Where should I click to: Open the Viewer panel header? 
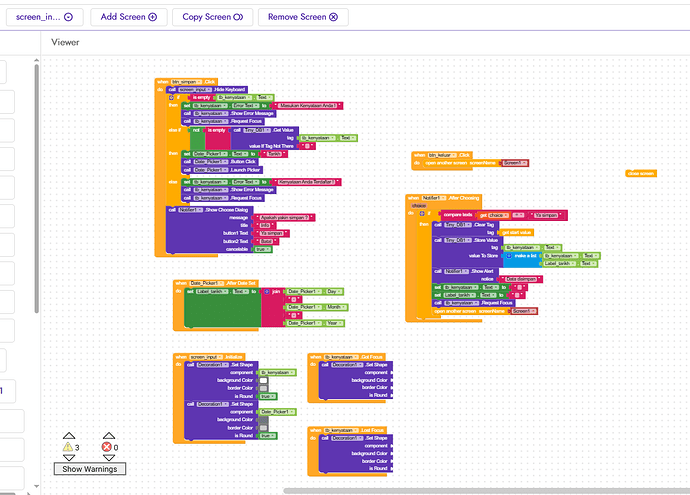(66, 43)
